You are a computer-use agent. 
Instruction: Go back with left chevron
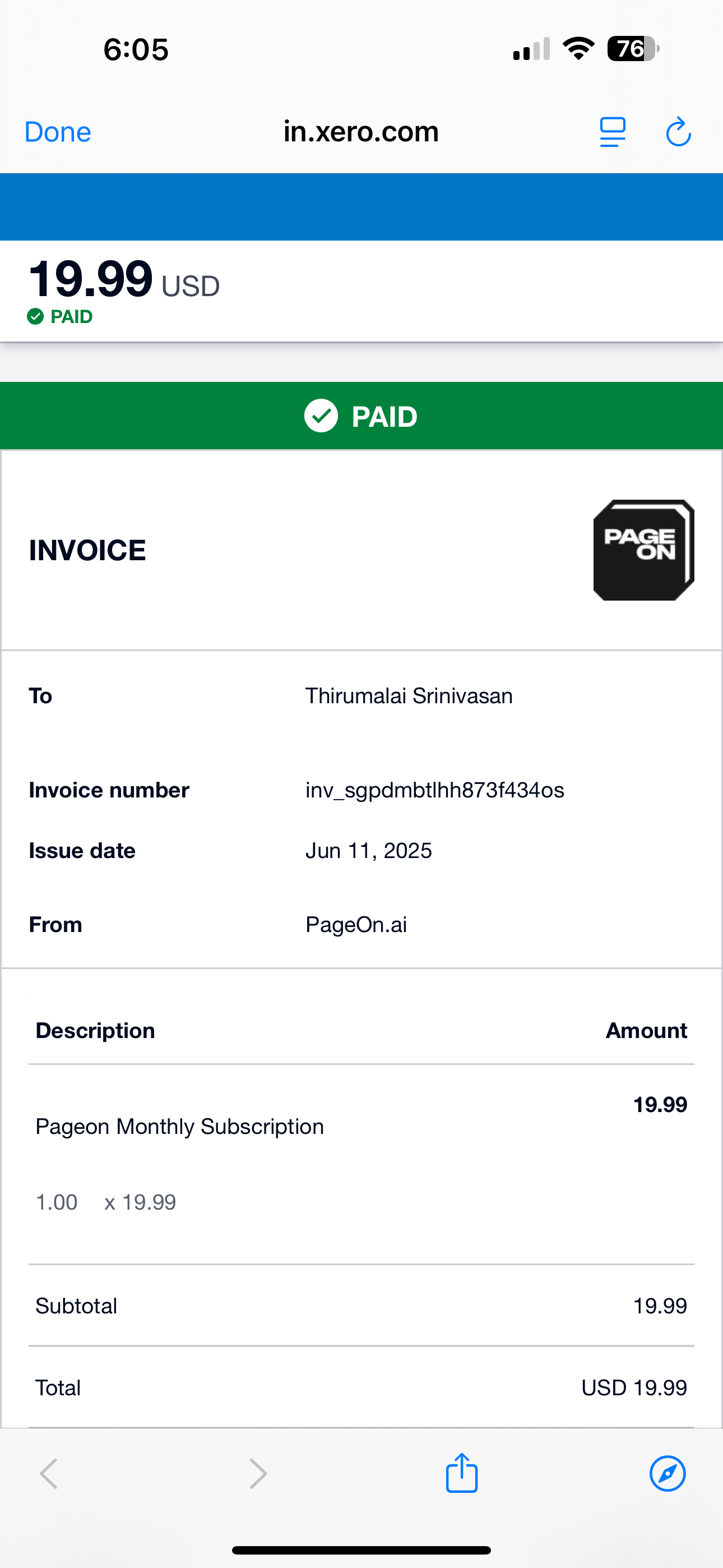click(x=49, y=1474)
